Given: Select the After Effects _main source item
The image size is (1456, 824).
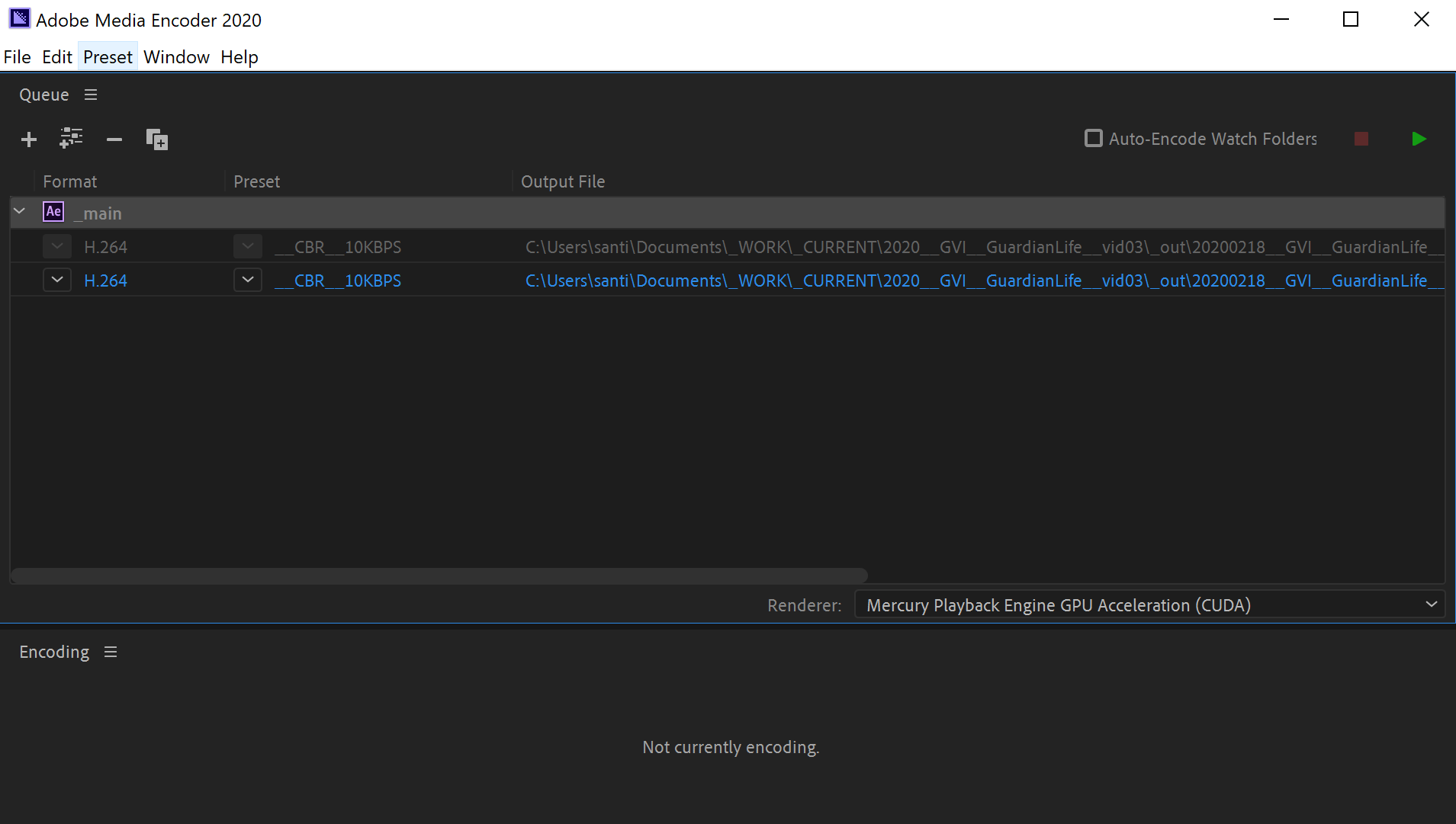Looking at the screenshot, I should (102, 213).
